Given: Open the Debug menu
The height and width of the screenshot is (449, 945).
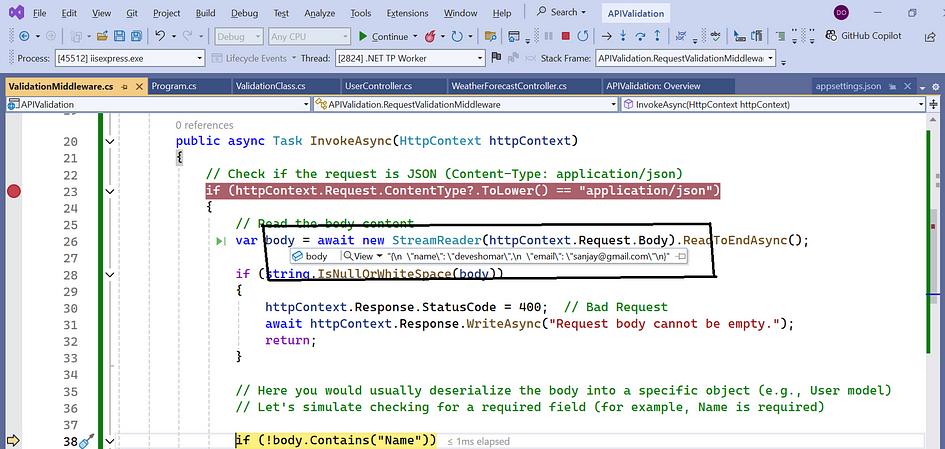Looking at the screenshot, I should (x=244, y=13).
